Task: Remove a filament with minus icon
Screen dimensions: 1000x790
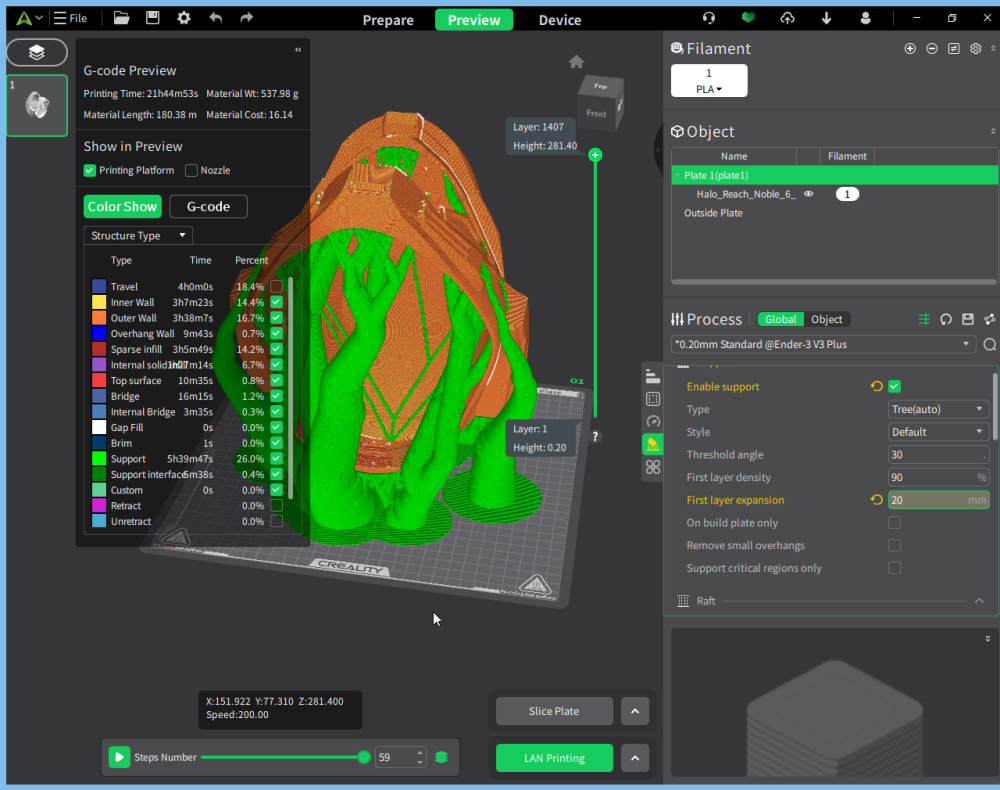Action: (x=932, y=48)
